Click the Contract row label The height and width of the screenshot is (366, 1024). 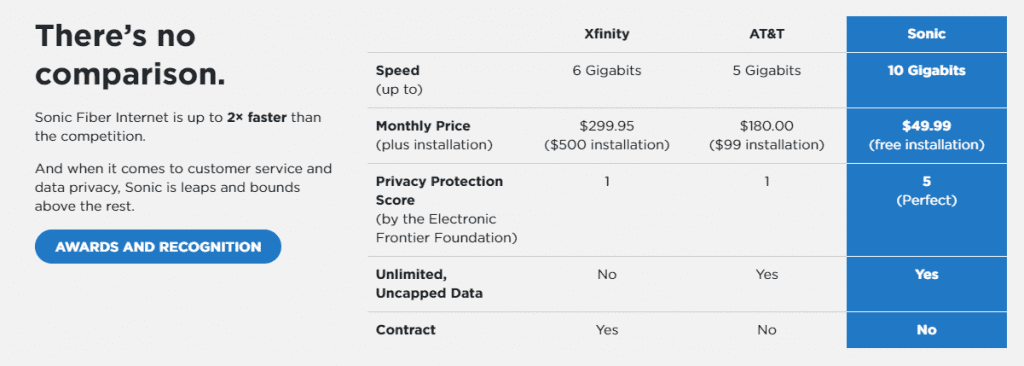pos(406,330)
